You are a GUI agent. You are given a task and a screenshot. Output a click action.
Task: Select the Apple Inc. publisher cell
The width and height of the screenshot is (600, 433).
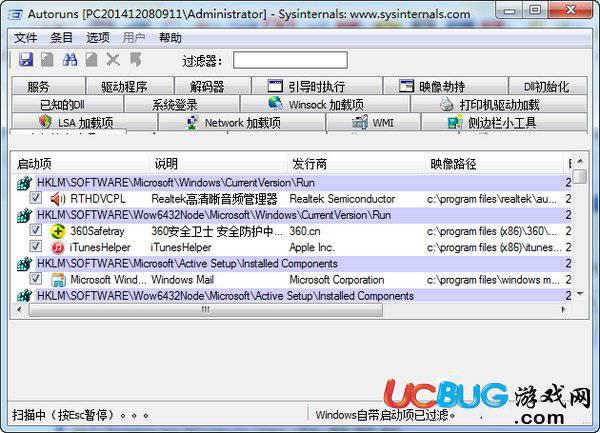pyautogui.click(x=312, y=247)
